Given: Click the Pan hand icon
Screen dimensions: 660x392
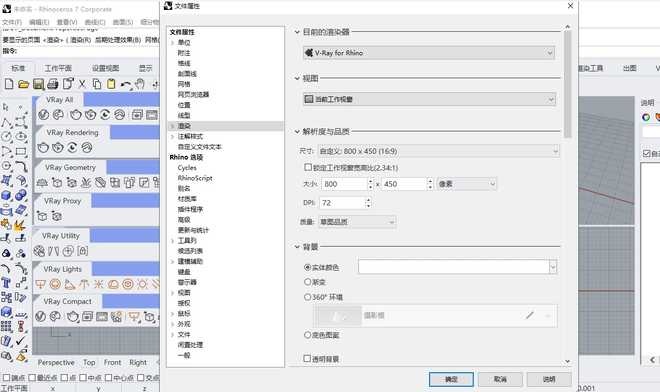Looking at the screenshot, I should 140,84.
